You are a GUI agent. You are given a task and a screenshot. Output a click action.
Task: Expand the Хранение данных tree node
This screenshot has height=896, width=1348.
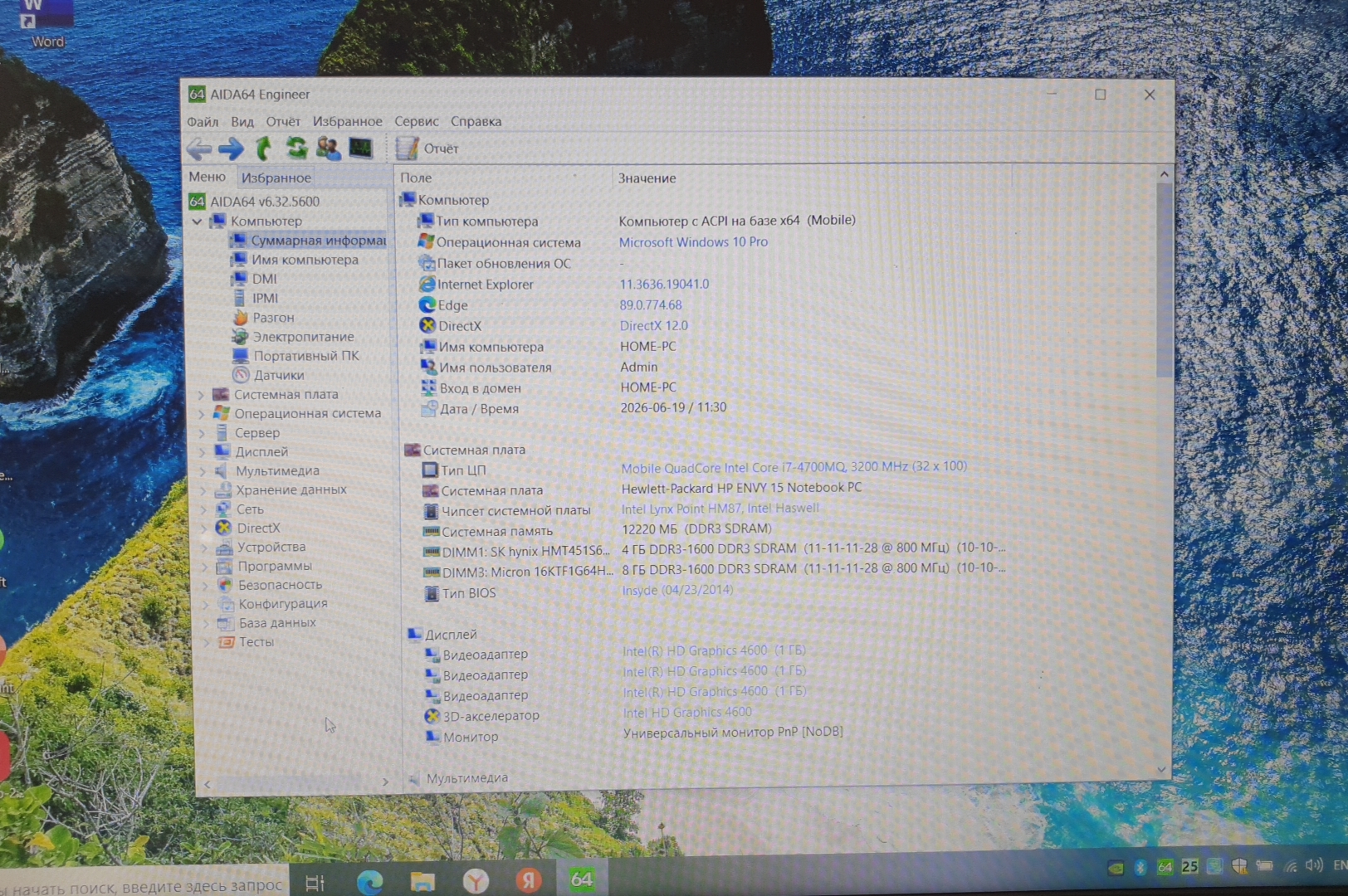pyautogui.click(x=203, y=490)
